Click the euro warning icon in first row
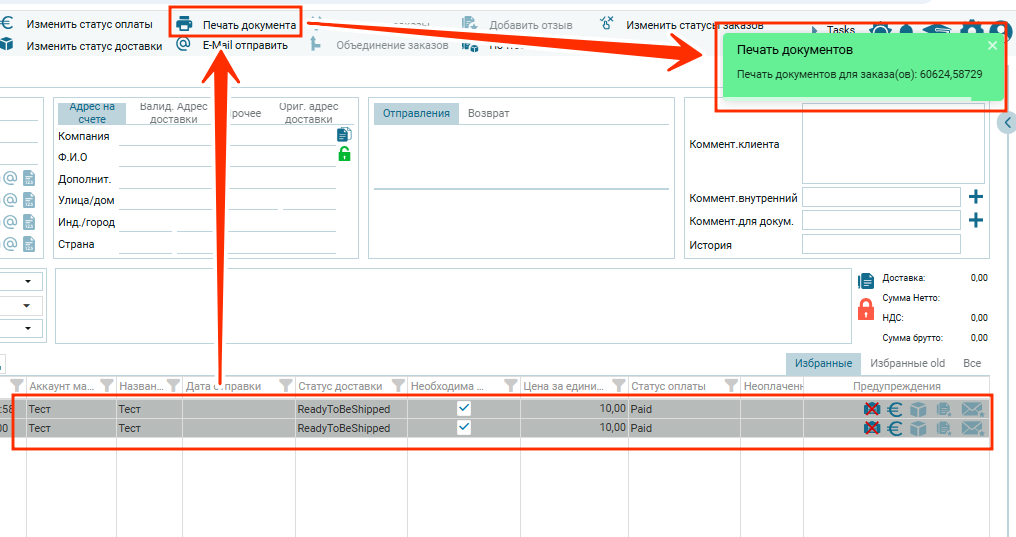The height and width of the screenshot is (537, 1016). click(x=895, y=408)
